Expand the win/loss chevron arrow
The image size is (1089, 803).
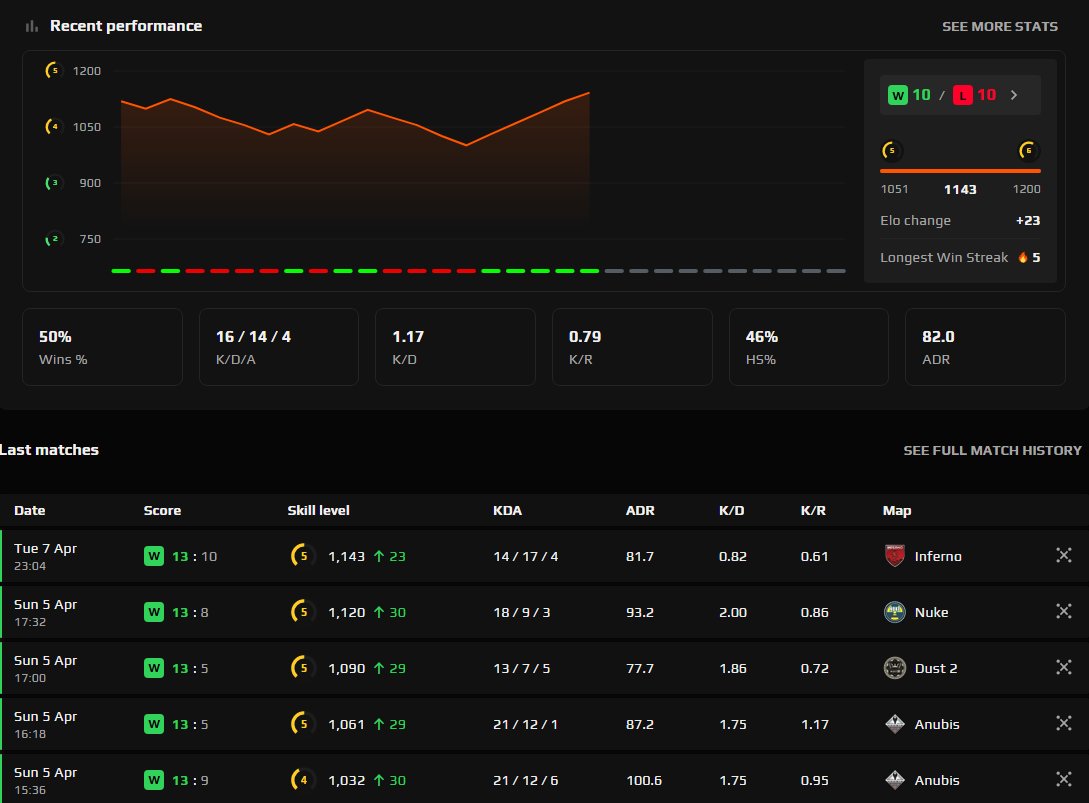click(x=1014, y=95)
